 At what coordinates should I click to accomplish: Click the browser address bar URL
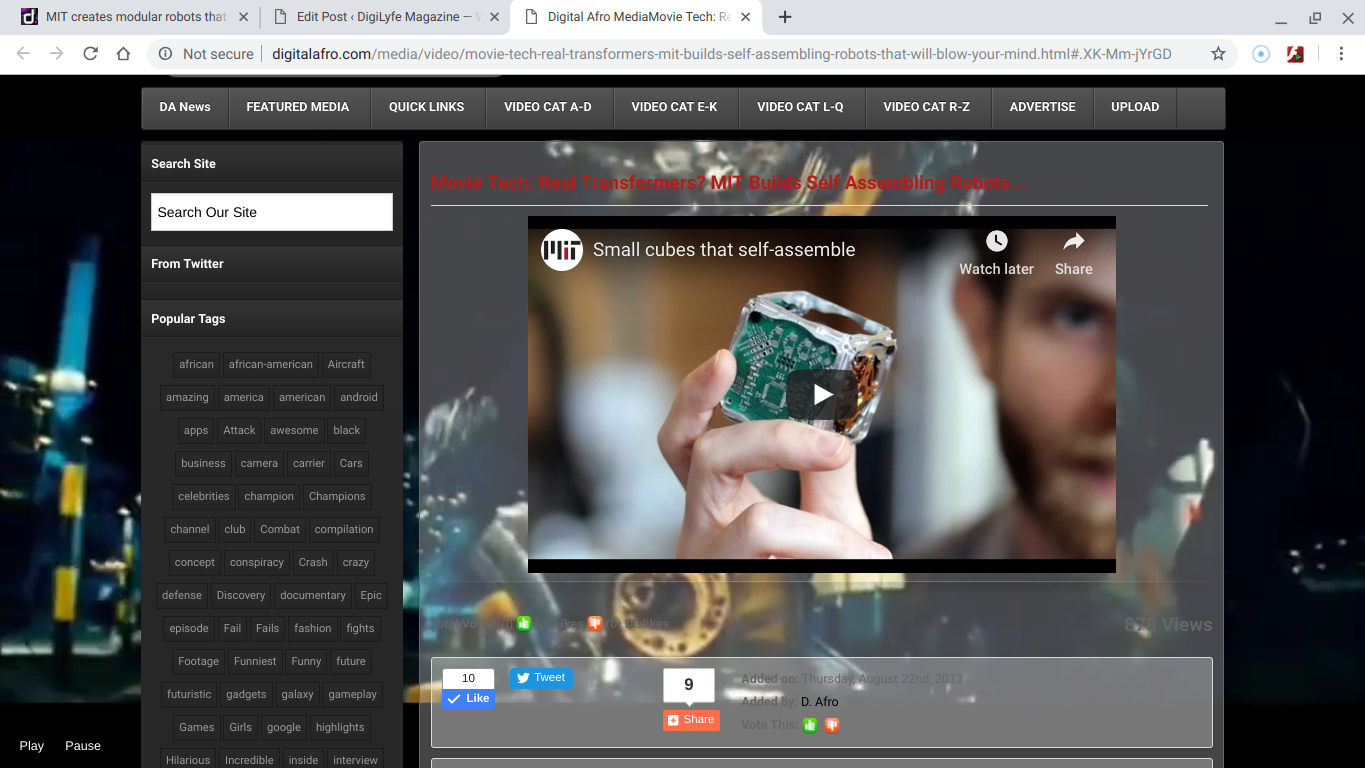coord(721,54)
